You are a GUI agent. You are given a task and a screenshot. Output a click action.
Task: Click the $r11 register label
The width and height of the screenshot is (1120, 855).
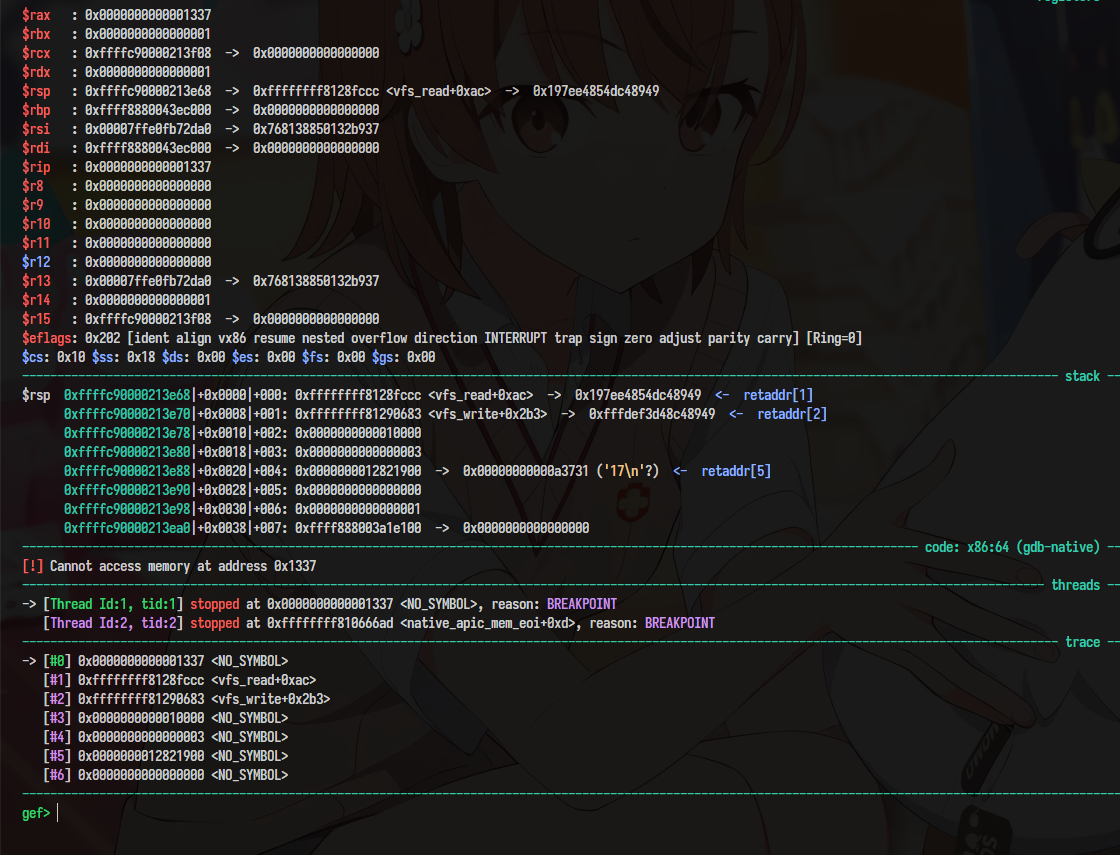pyautogui.click(x=36, y=243)
